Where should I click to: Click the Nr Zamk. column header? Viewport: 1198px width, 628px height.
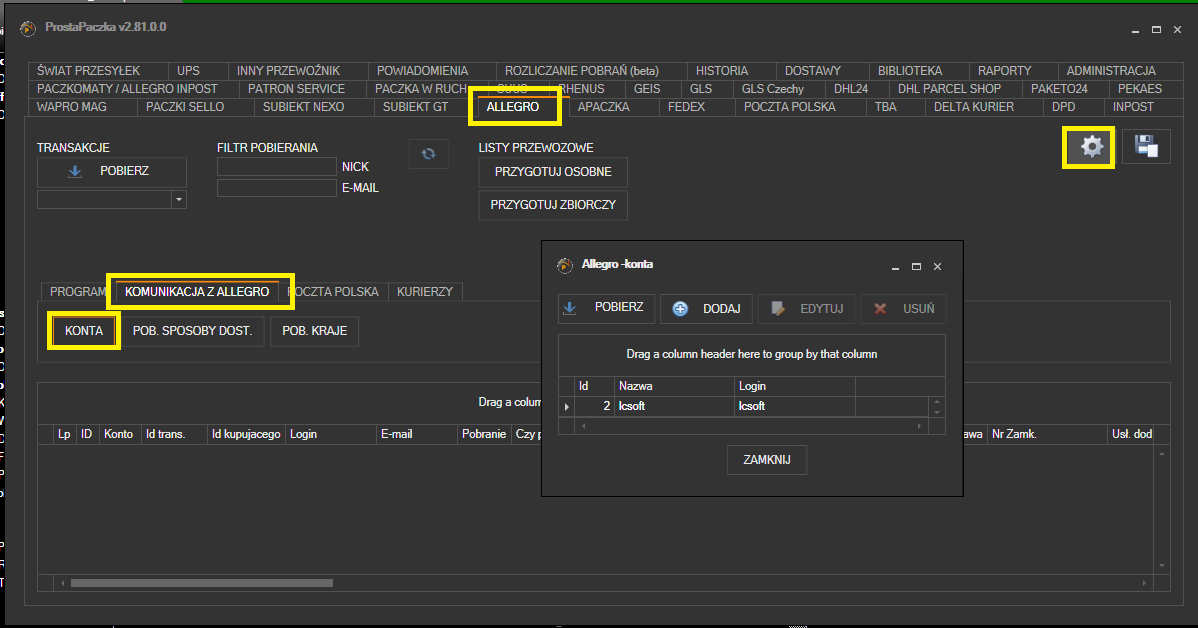1047,434
